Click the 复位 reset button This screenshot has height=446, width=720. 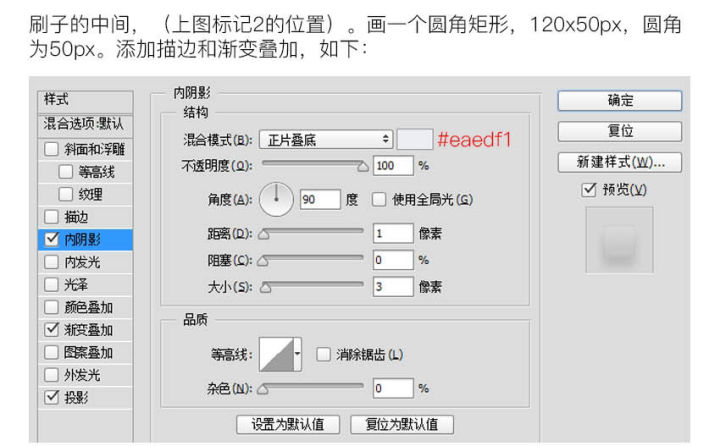(619, 131)
